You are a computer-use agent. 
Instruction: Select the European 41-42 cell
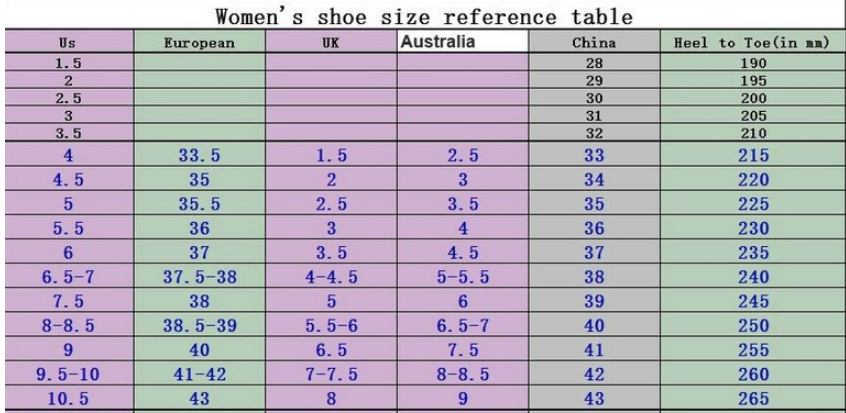click(x=198, y=372)
